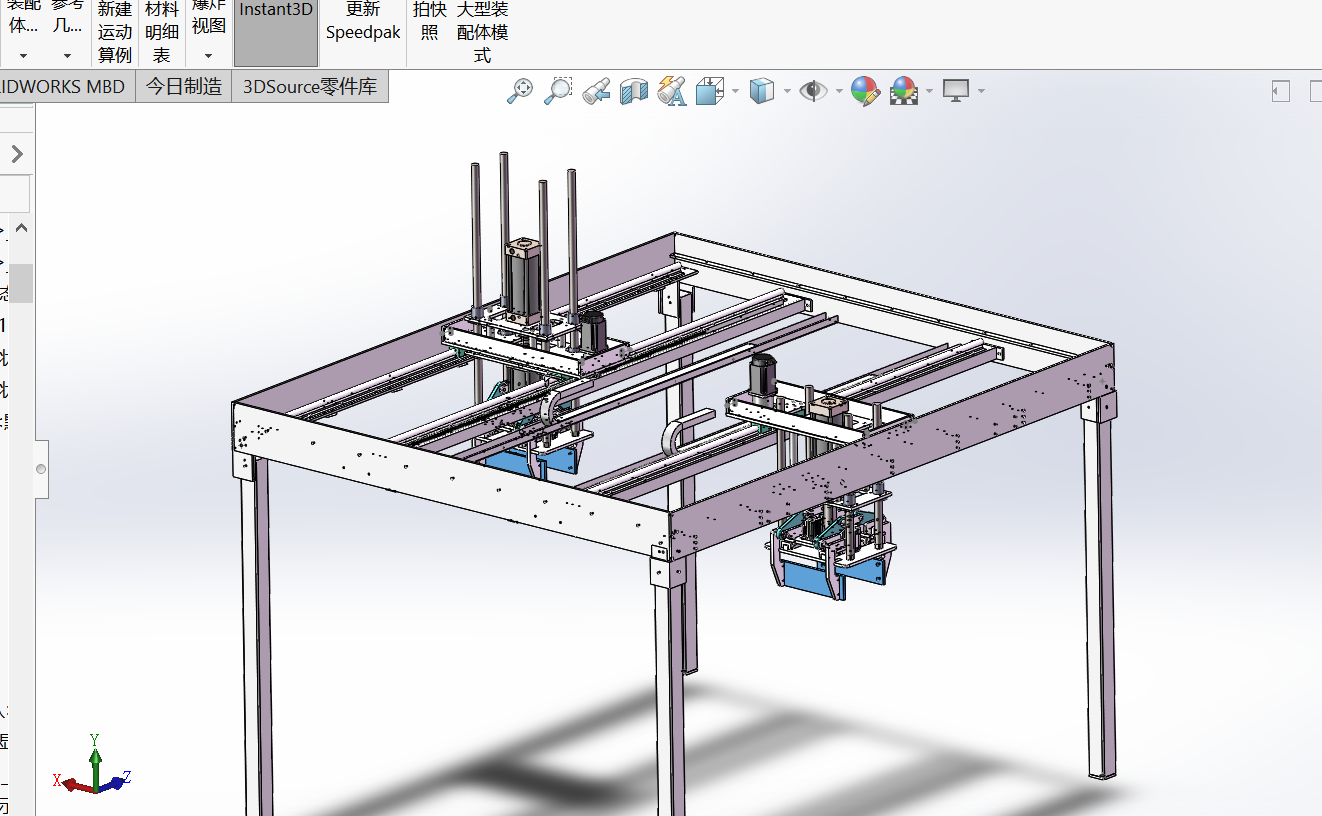Expand the feature tree panel chevron
Image resolution: width=1322 pixels, height=816 pixels.
17,154
